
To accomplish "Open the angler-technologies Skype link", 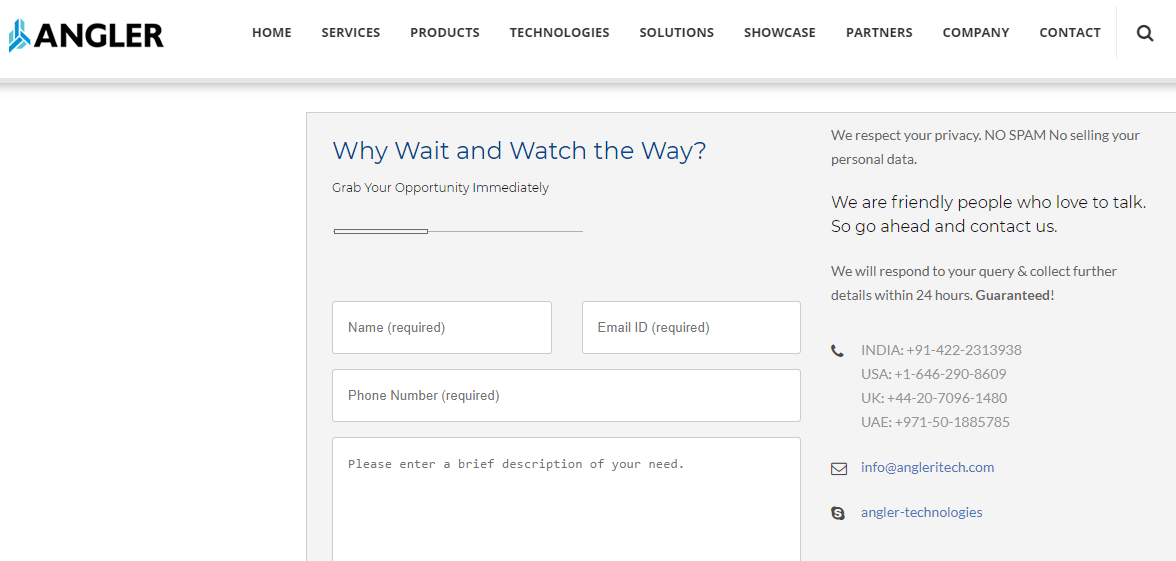I will point(922,512).
